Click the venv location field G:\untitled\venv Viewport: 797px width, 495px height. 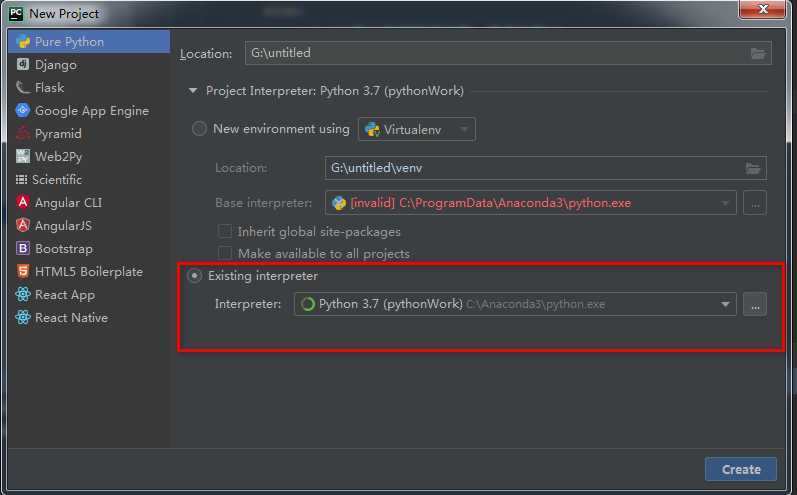click(x=545, y=168)
